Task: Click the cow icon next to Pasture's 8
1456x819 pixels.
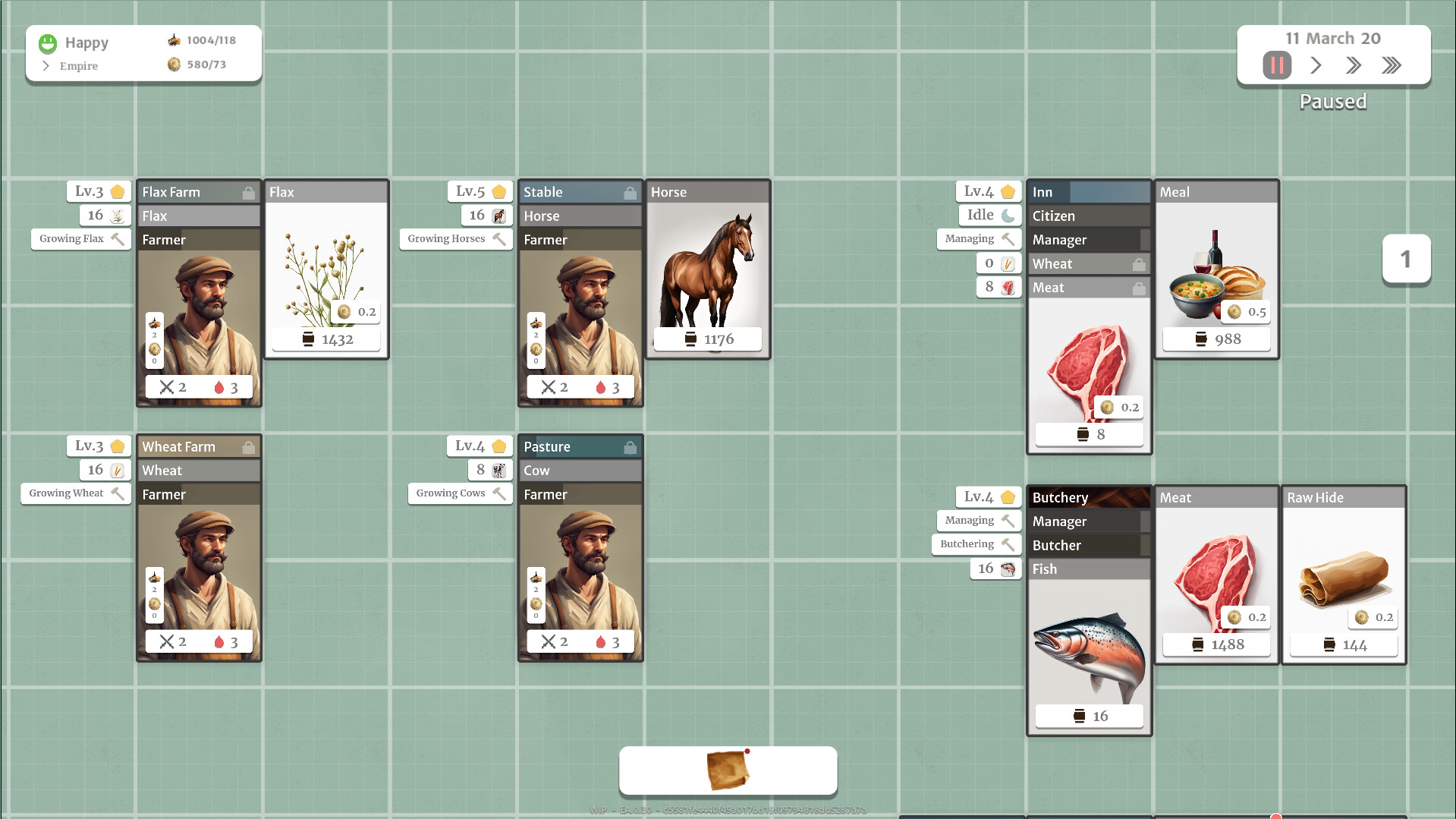Action: click(499, 470)
